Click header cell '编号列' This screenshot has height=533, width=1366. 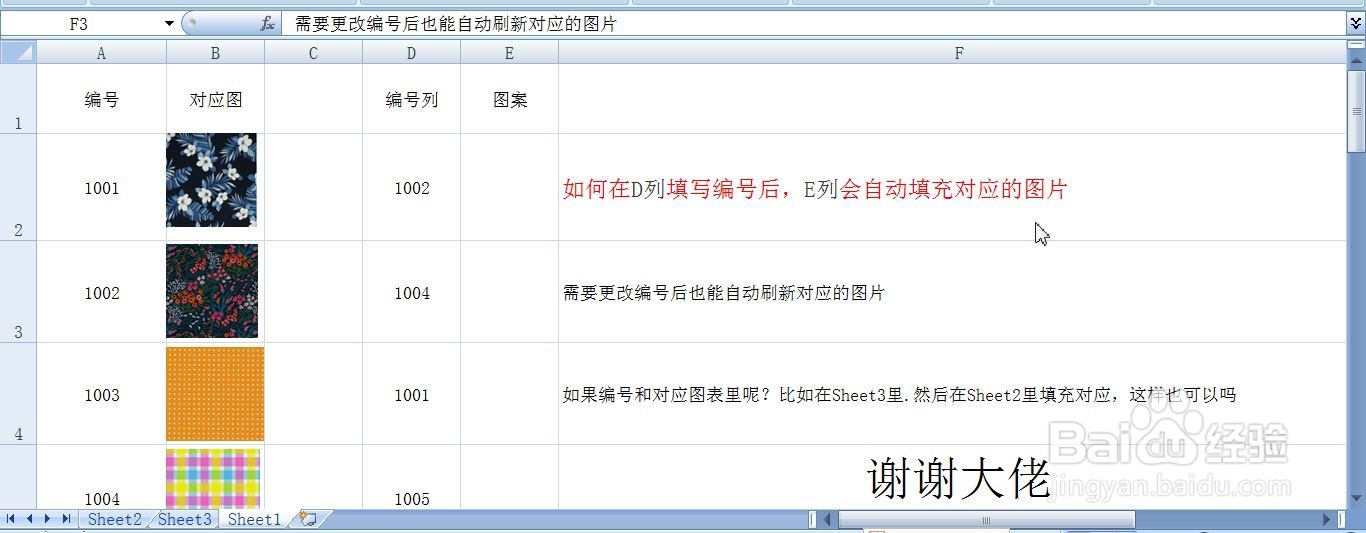[x=411, y=99]
